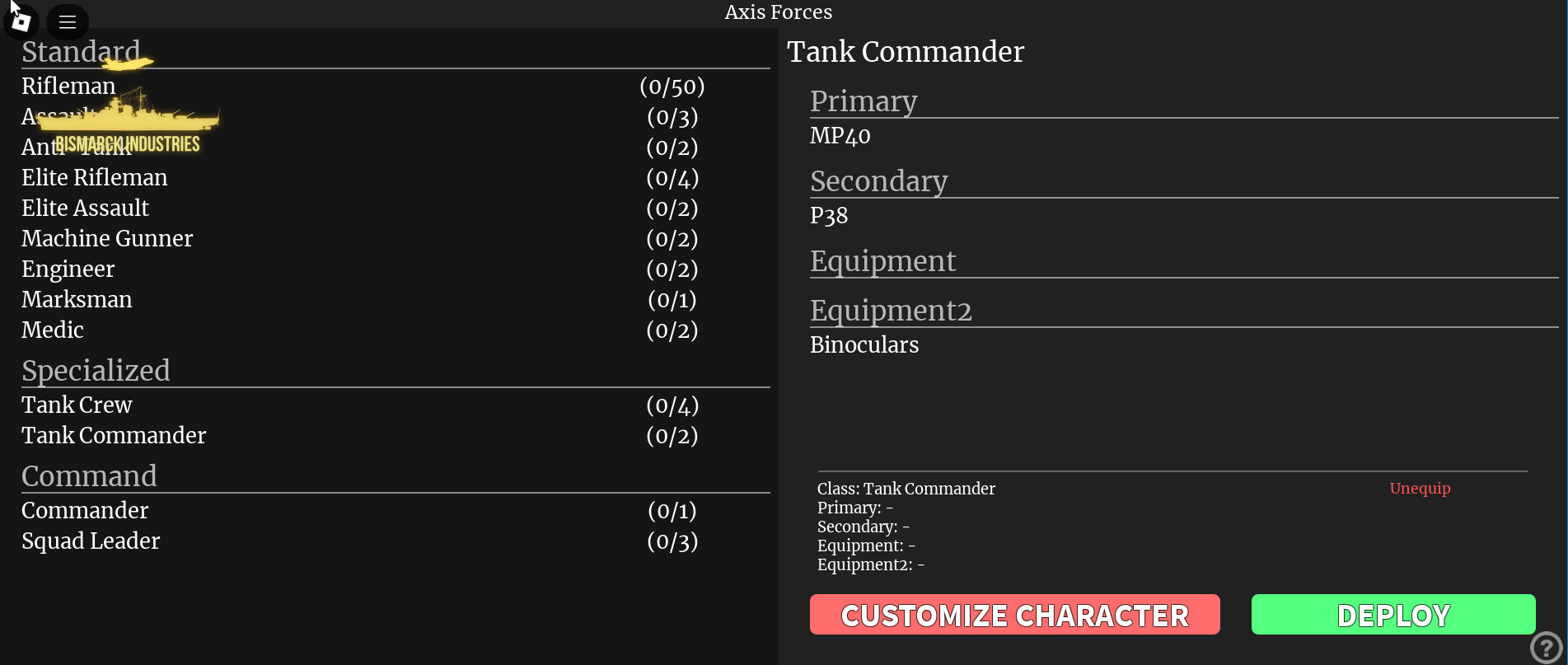Choose the Commander class
This screenshot has width=1568, height=665.
(x=396, y=511)
